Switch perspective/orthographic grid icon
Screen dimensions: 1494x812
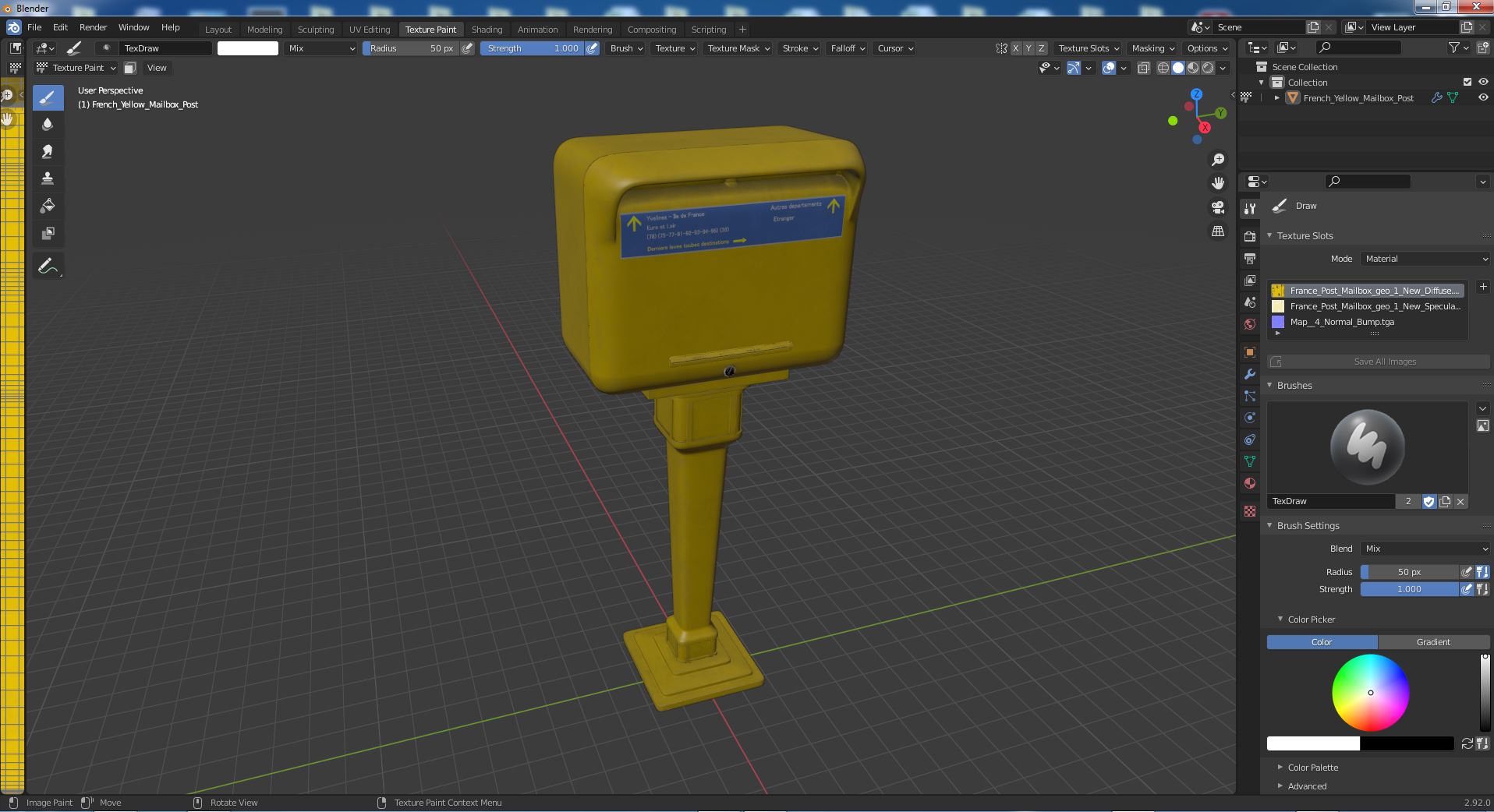tap(1218, 231)
